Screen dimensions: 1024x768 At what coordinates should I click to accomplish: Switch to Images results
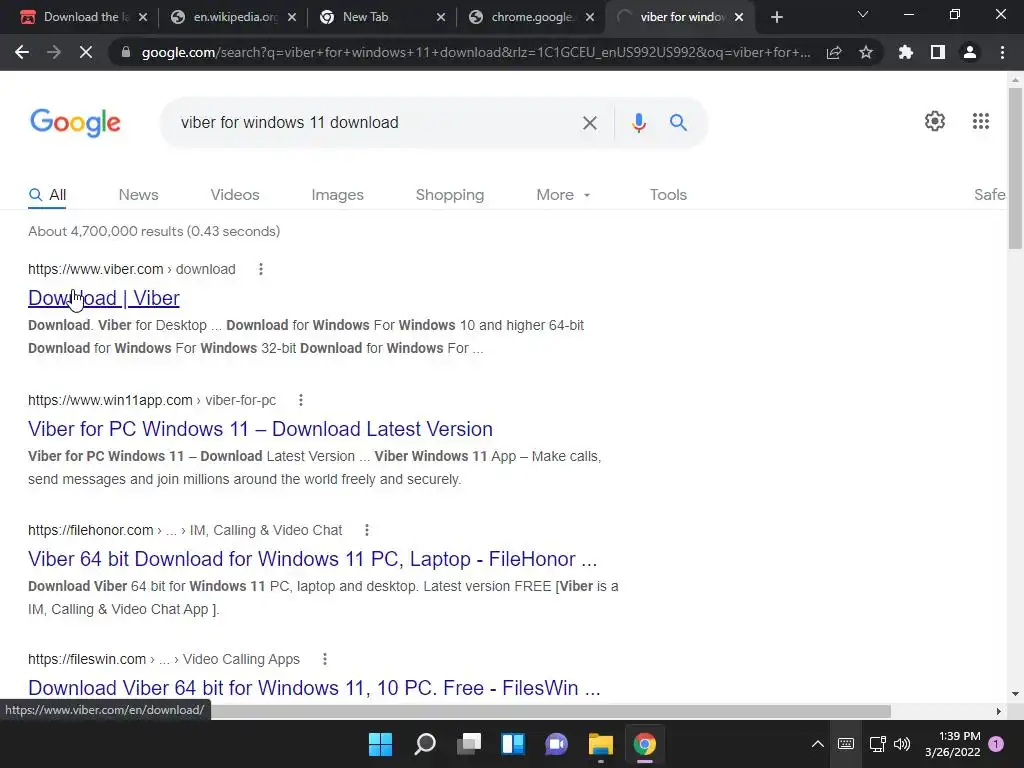pyautogui.click(x=338, y=195)
